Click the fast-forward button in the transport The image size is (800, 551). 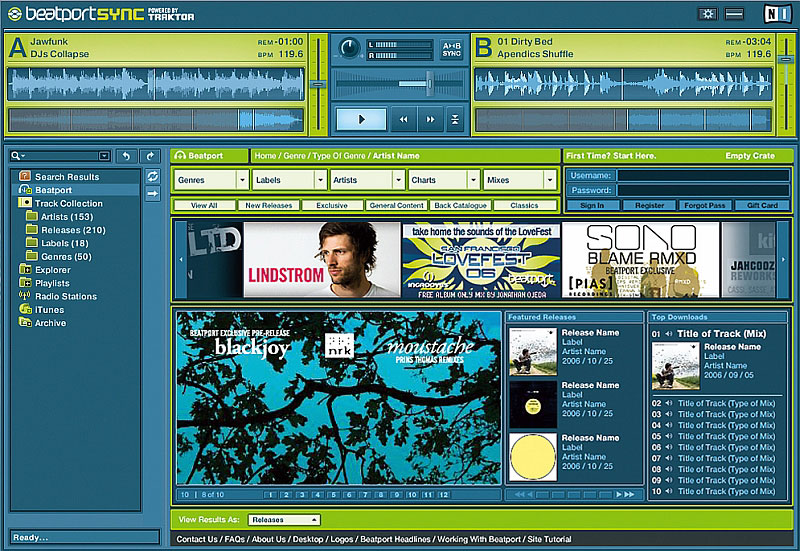pyautogui.click(x=430, y=119)
